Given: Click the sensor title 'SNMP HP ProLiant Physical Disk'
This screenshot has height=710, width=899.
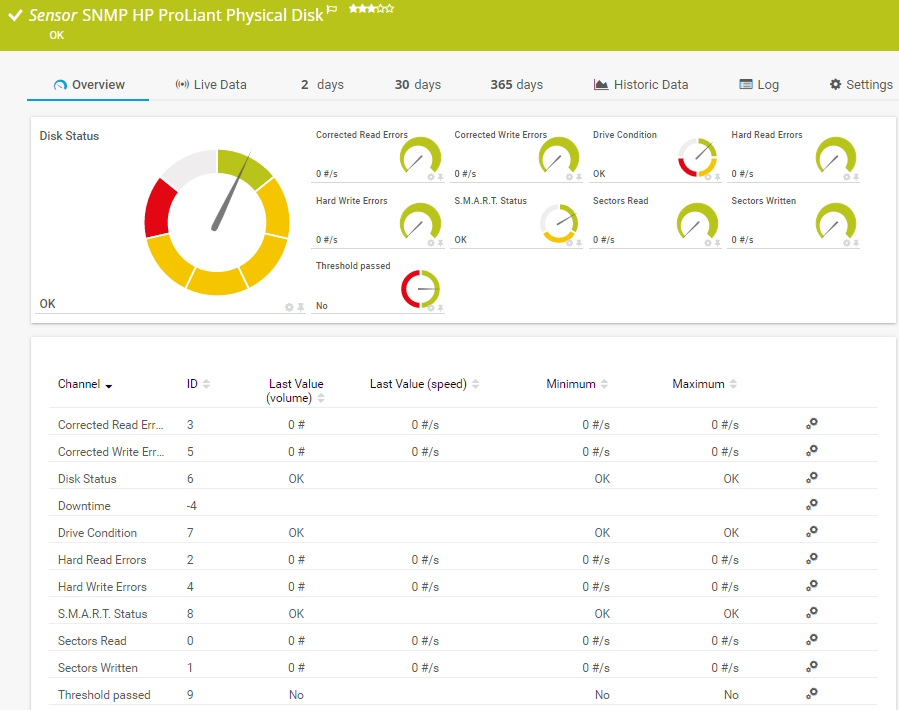Looking at the screenshot, I should pyautogui.click(x=203, y=15).
